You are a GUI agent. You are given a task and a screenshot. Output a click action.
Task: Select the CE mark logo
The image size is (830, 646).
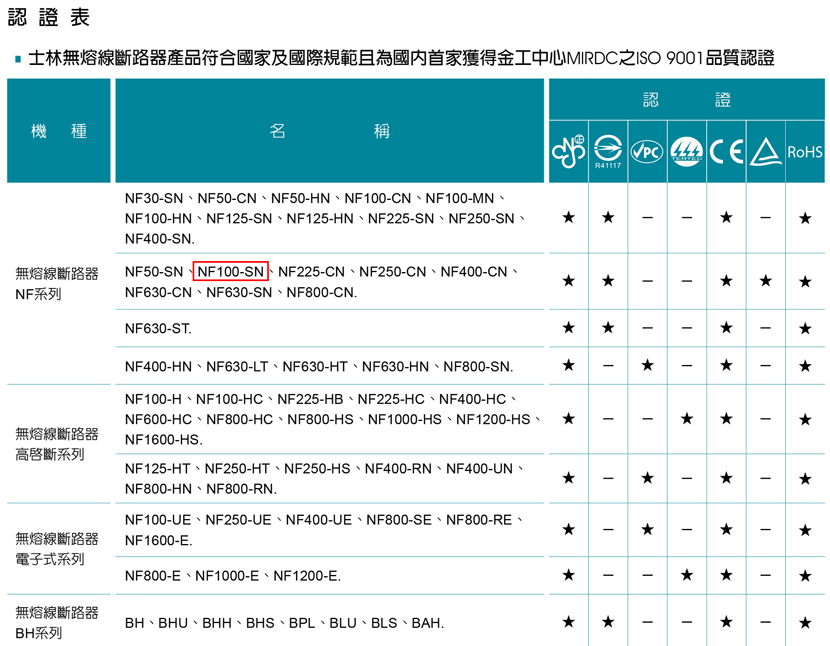tap(726, 151)
